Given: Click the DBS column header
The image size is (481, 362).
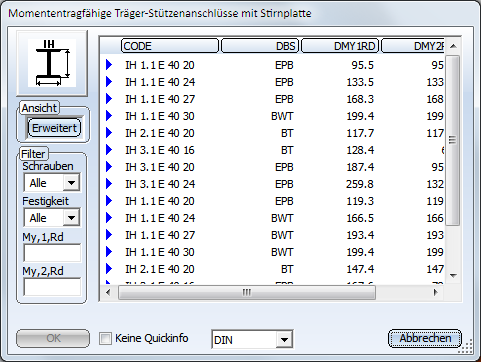Looking at the screenshot, I should coord(260,46).
